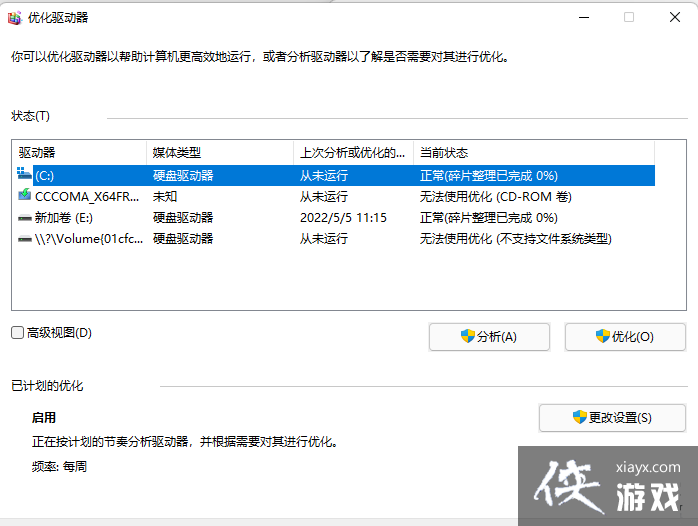
Task: Click the 正常(碎片整理已完成 0%) status in C: row
Action: [x=489, y=176]
